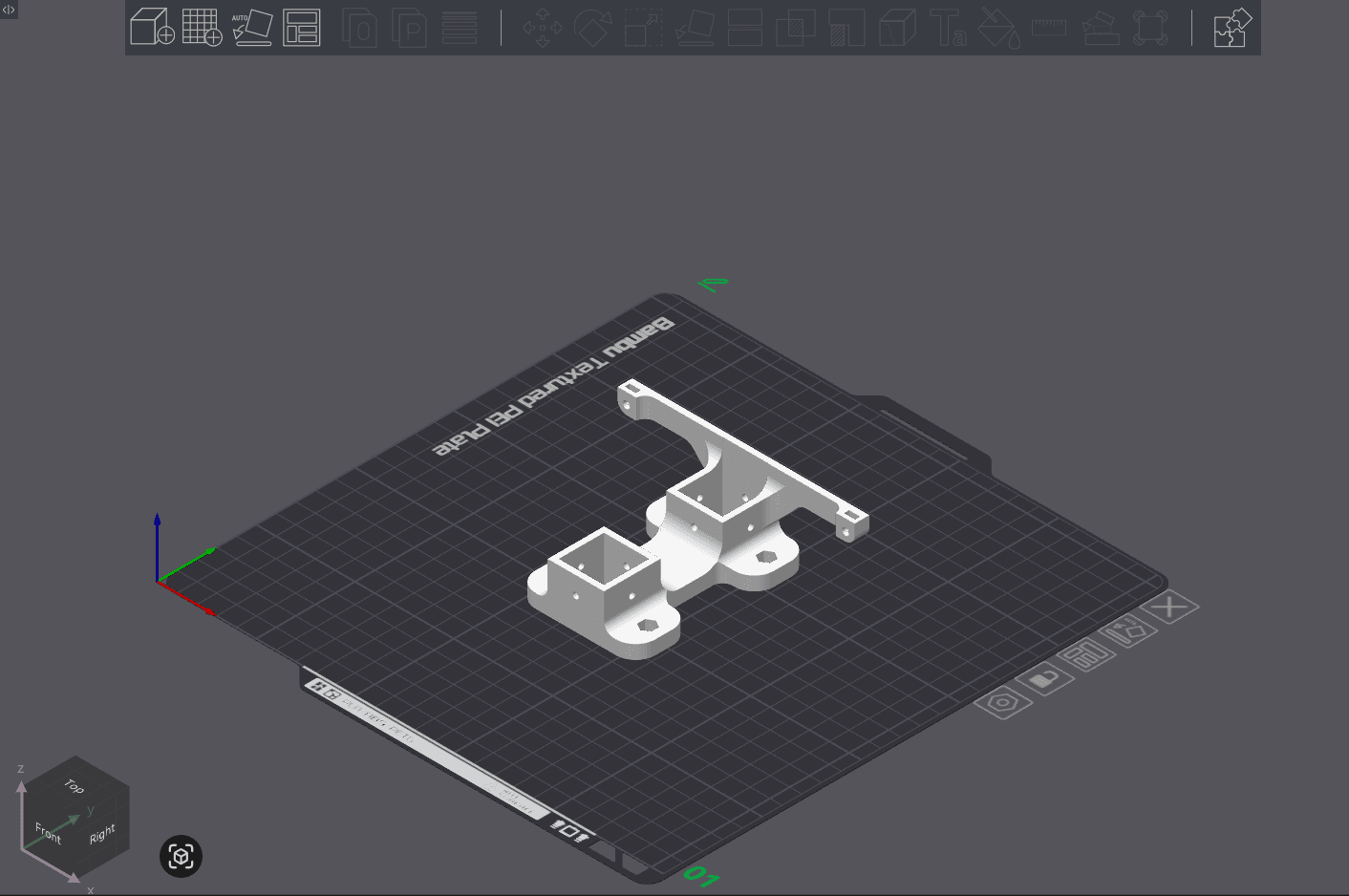Delete the plate using the X button
The height and width of the screenshot is (896, 1349).
point(1170,606)
